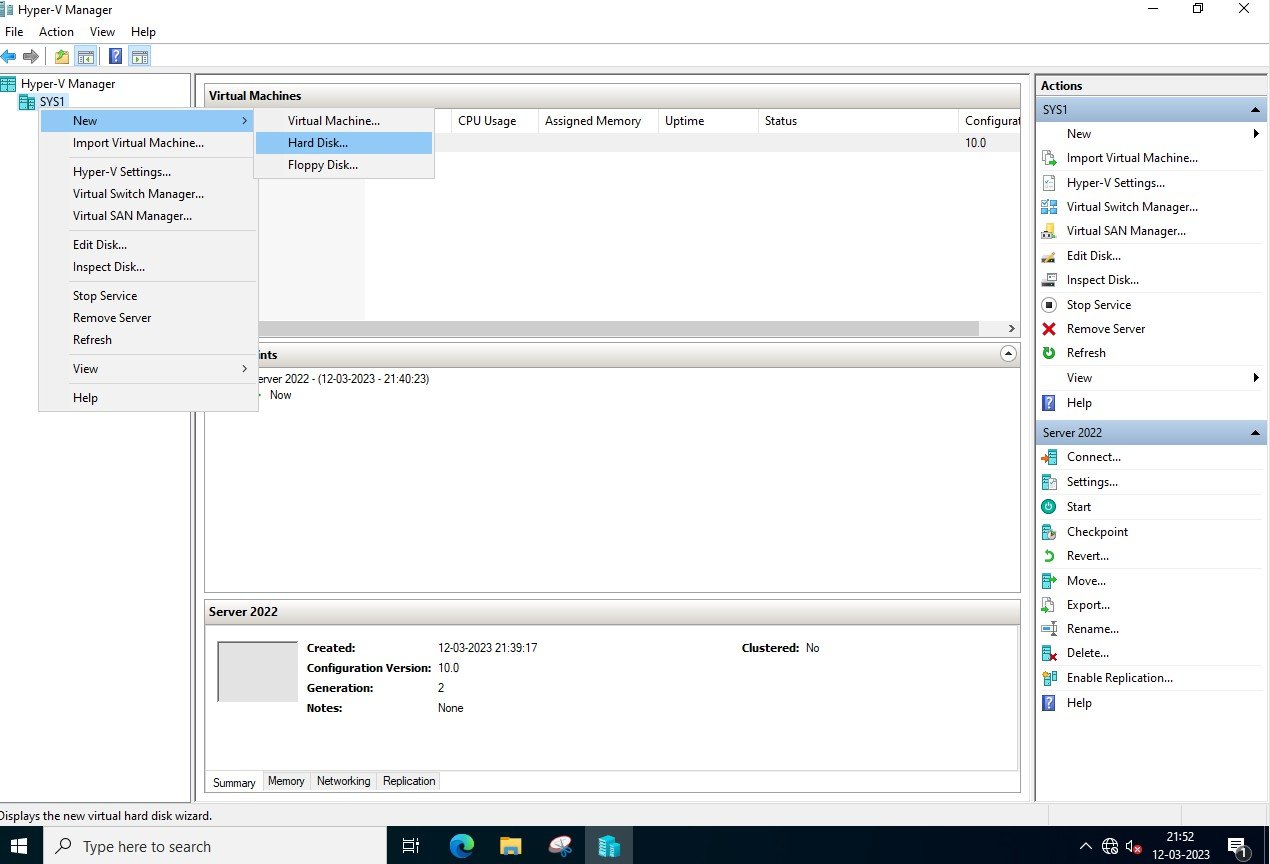Click the Server 2022 preview thumbnail

[258, 672]
